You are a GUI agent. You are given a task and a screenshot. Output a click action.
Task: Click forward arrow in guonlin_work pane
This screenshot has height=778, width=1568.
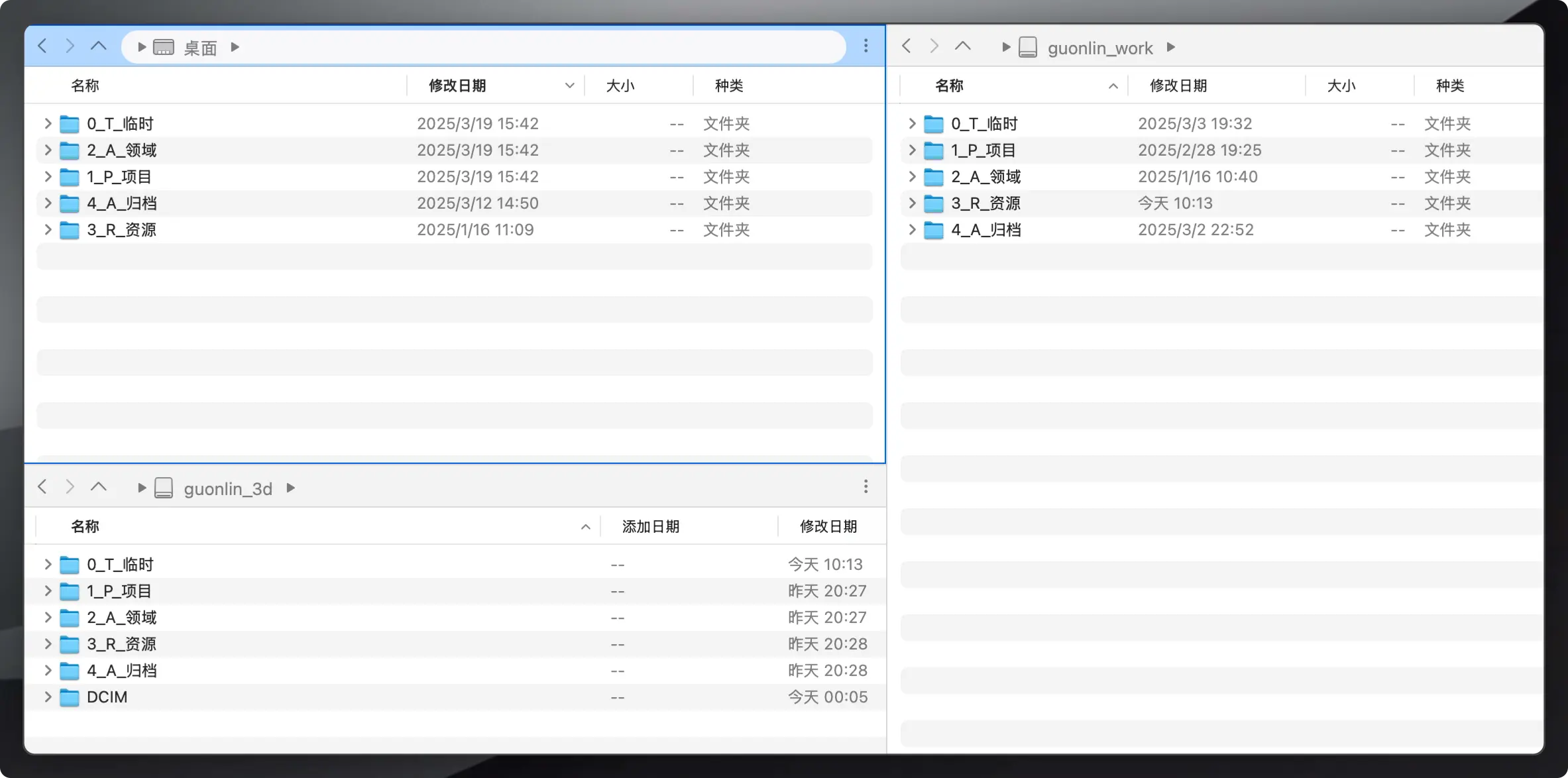tap(934, 46)
